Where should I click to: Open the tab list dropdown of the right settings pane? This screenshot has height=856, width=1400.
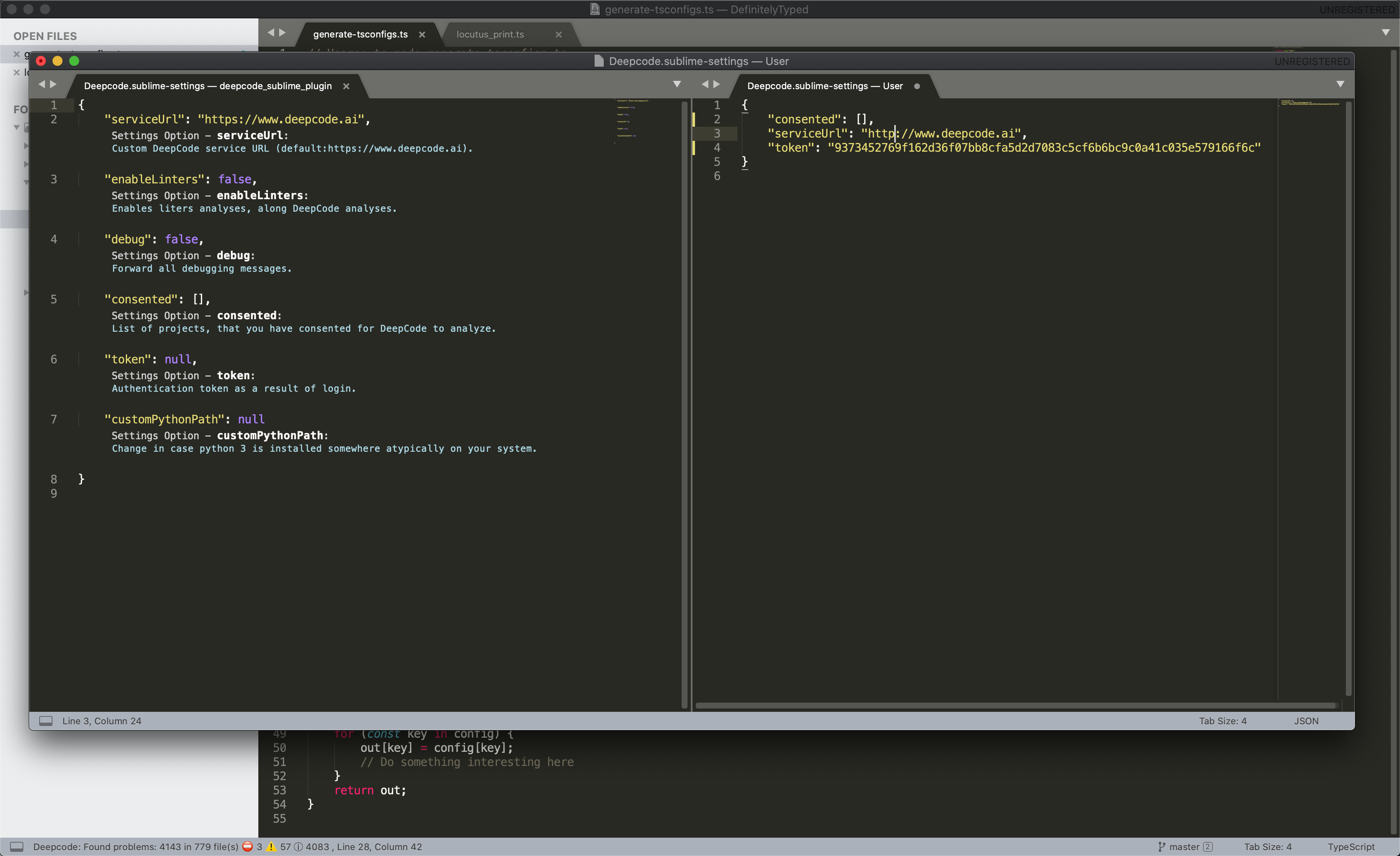click(1340, 84)
